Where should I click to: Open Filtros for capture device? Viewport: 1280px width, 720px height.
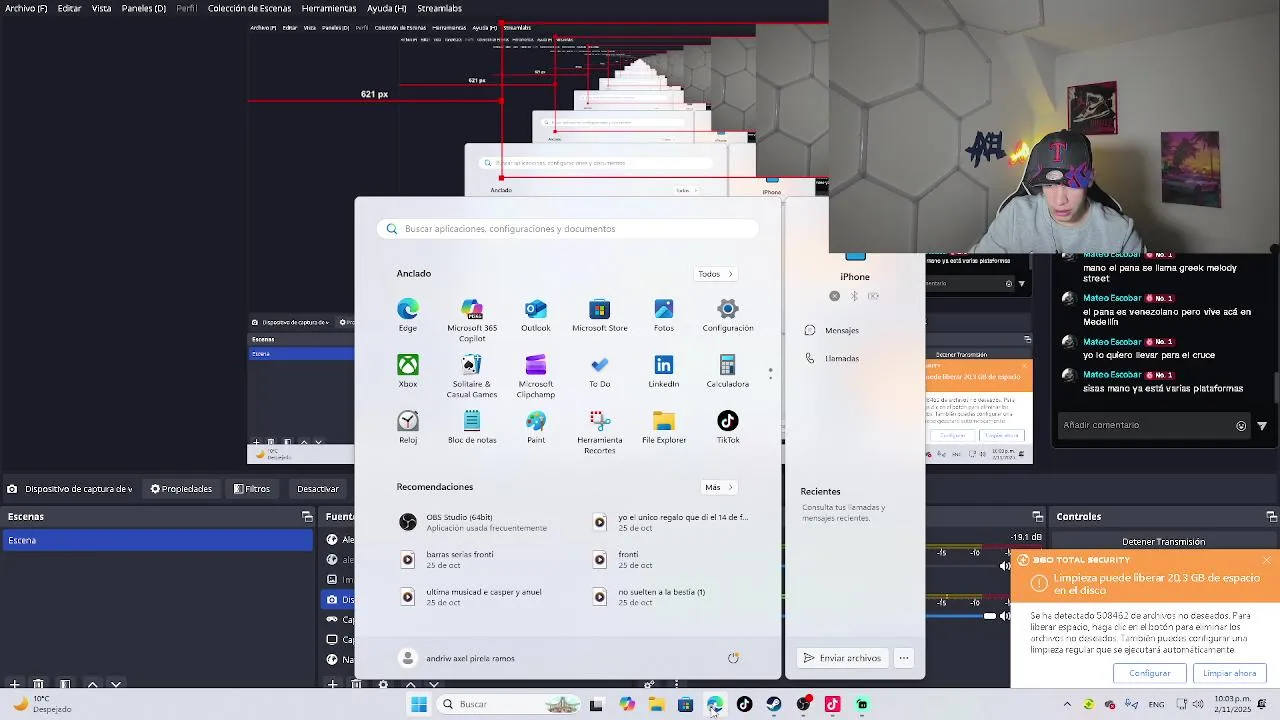(252, 489)
